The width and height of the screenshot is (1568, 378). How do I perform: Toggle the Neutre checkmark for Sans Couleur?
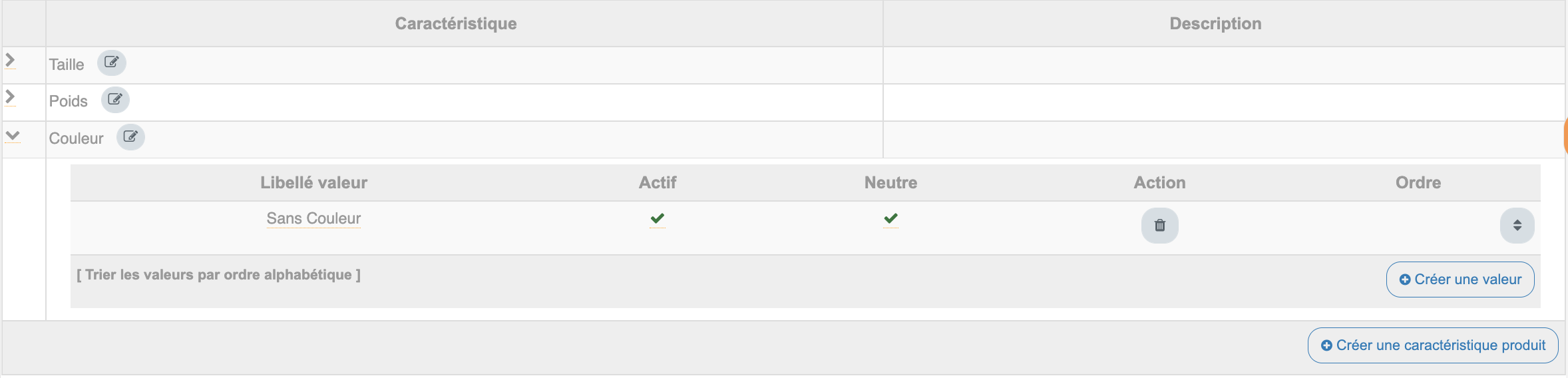(890, 218)
